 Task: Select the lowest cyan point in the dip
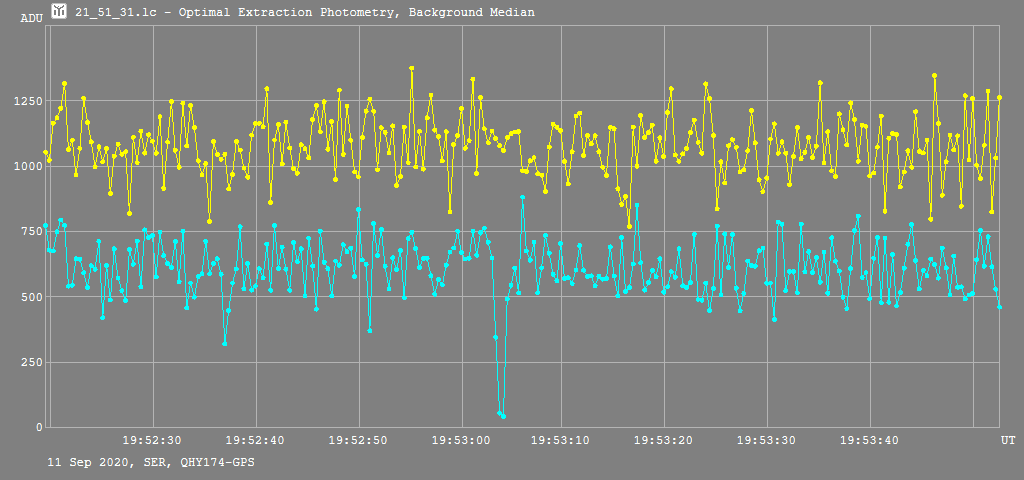(503, 416)
